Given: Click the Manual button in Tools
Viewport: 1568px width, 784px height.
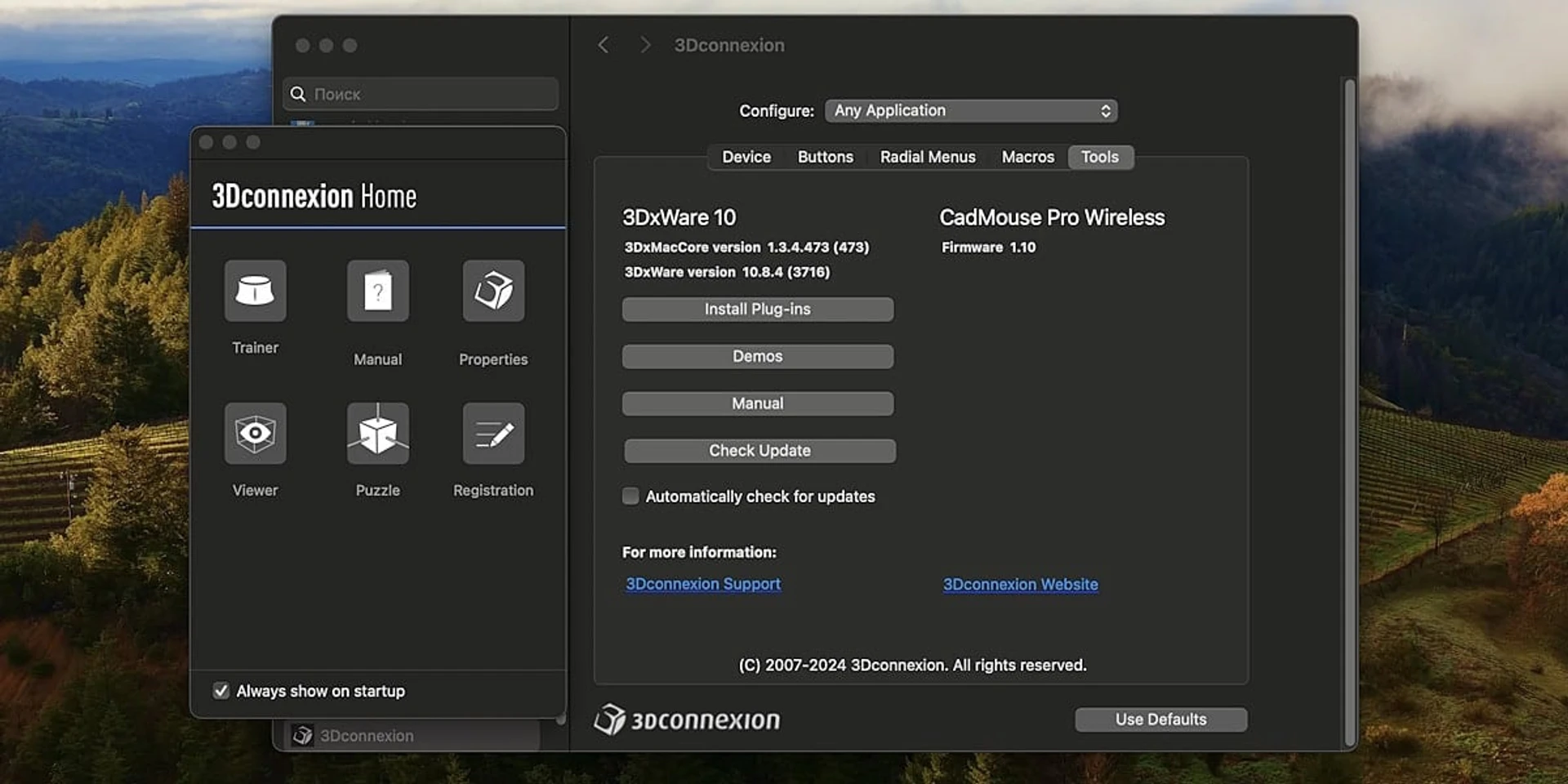Looking at the screenshot, I should tap(758, 403).
